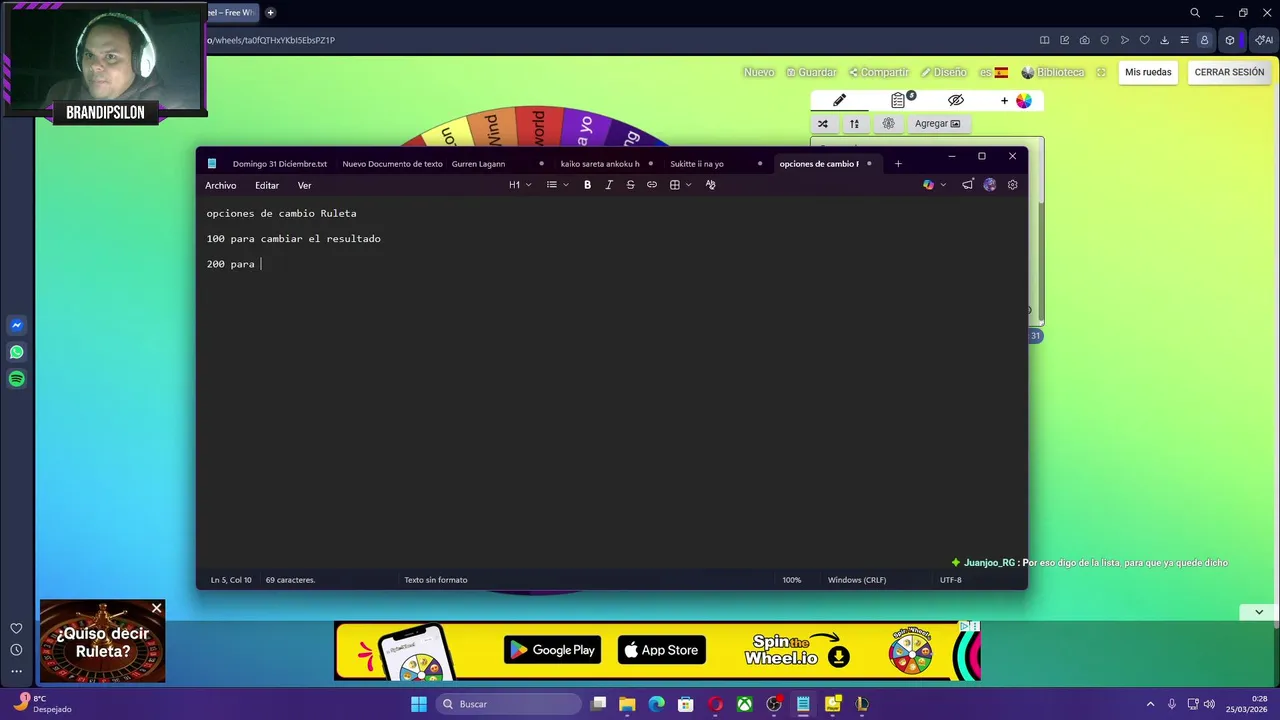Open the Ver menu

pyautogui.click(x=304, y=185)
